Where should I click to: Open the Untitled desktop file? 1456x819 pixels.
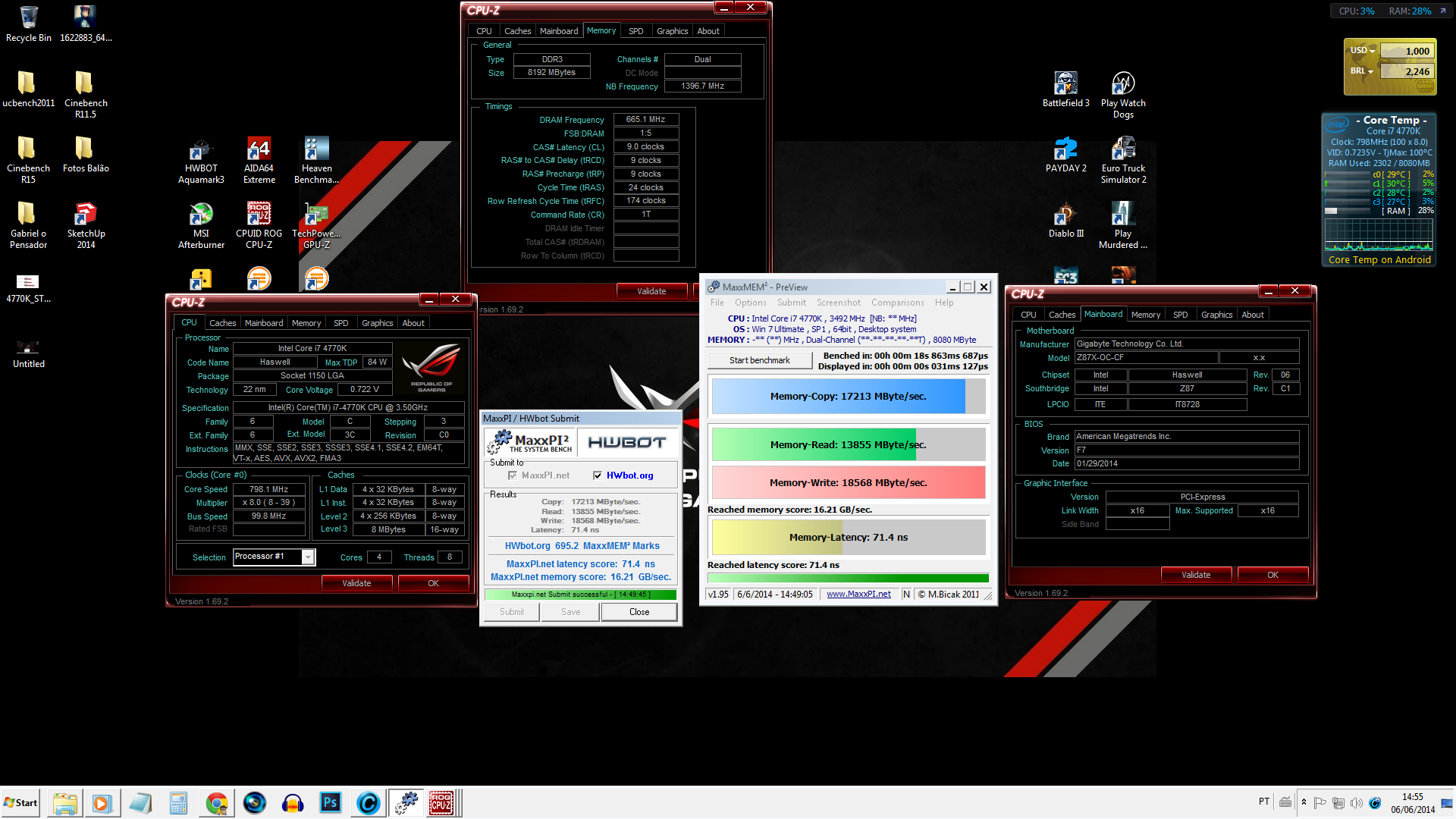[x=28, y=353]
